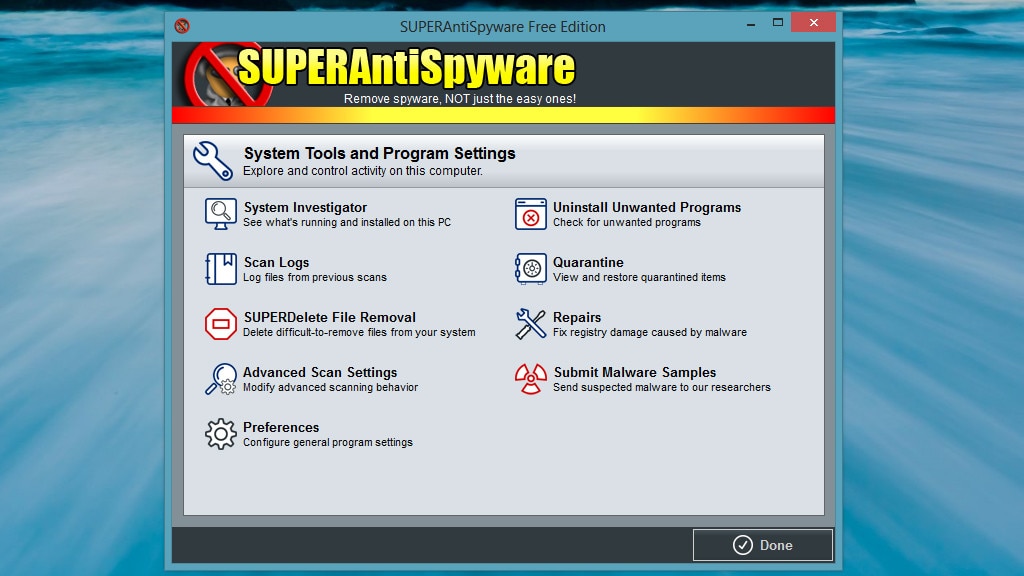
Task: Go to Advanced Scan Settings
Action: (320, 372)
